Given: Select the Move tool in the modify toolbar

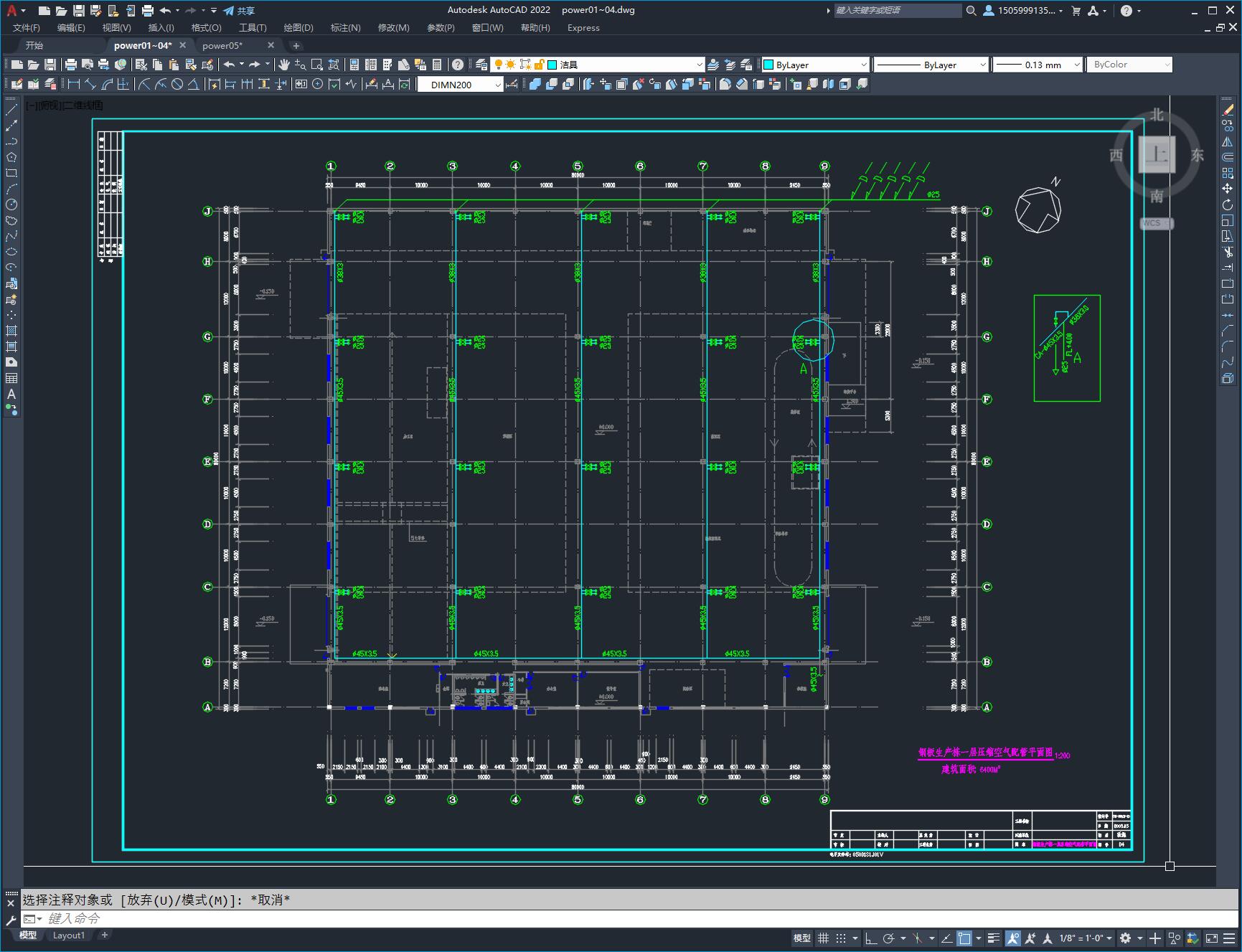Looking at the screenshot, I should coord(1228,189).
